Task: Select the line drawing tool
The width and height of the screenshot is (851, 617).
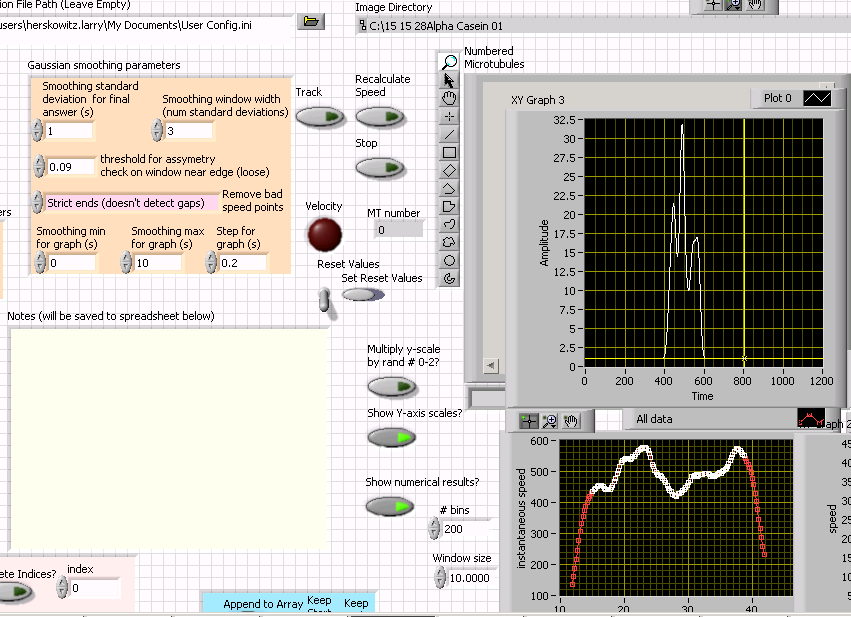Action: pos(449,134)
